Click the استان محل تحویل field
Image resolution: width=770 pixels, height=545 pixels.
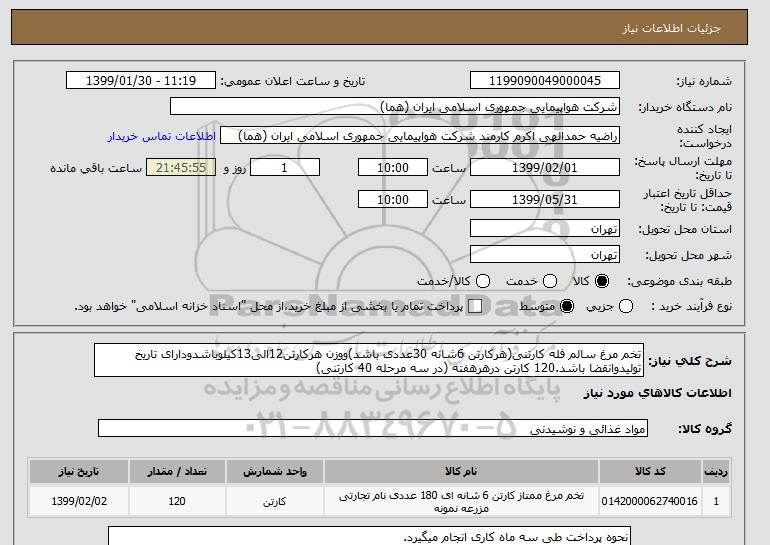pos(545,229)
